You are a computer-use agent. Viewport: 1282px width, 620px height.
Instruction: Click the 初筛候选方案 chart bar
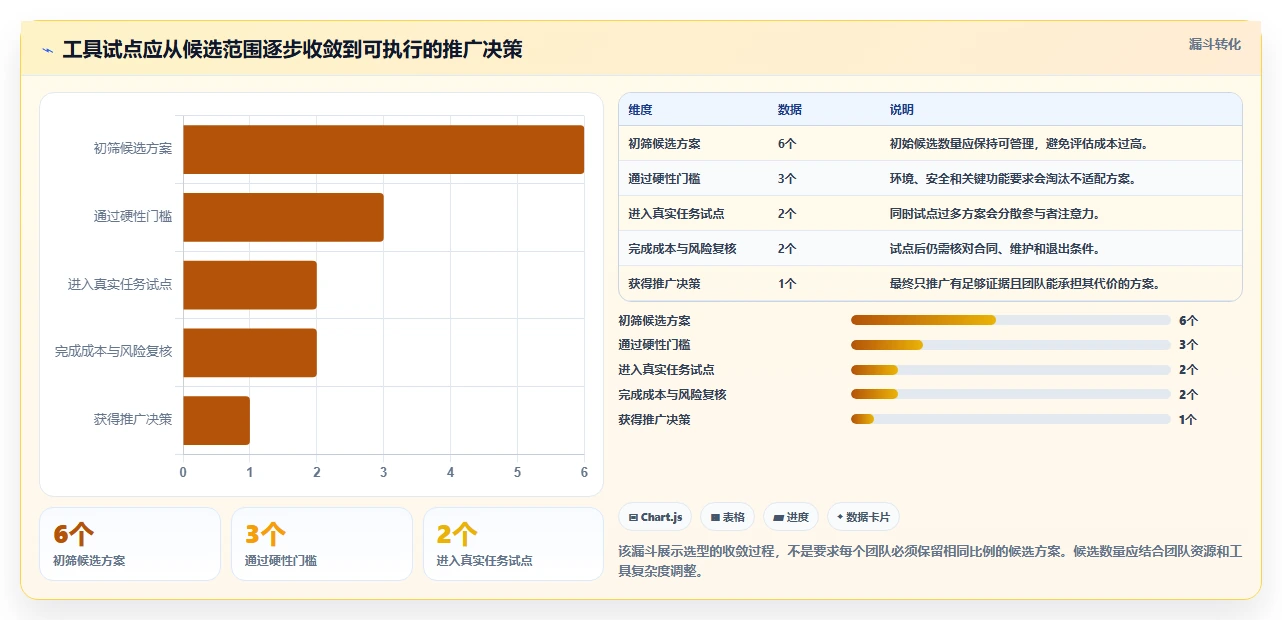tap(383, 149)
